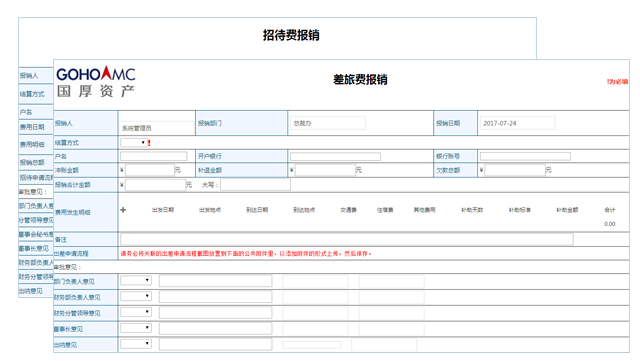This screenshot has height=361, width=640.
Task: Click the 报销部门 field showing 总裁办
Action: pyautogui.click(x=328, y=123)
